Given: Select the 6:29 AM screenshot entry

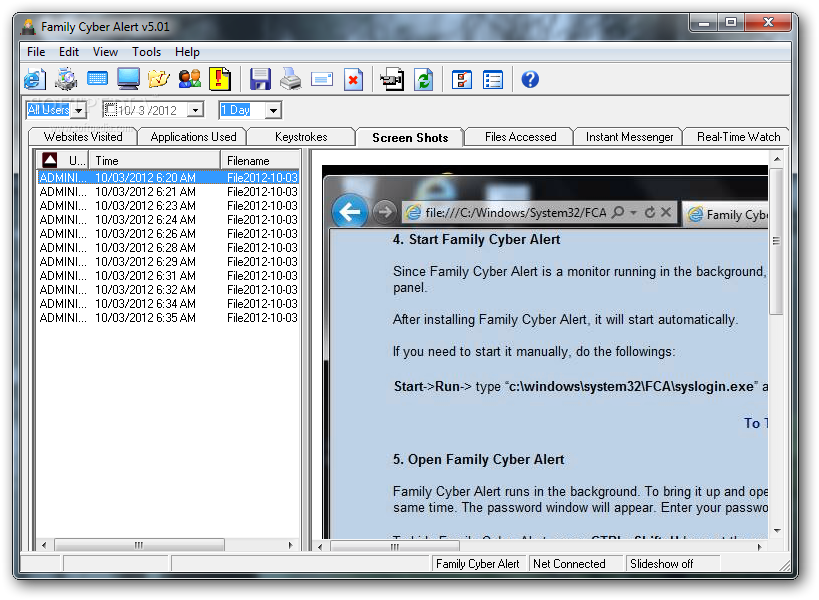Looking at the screenshot, I should (168, 262).
